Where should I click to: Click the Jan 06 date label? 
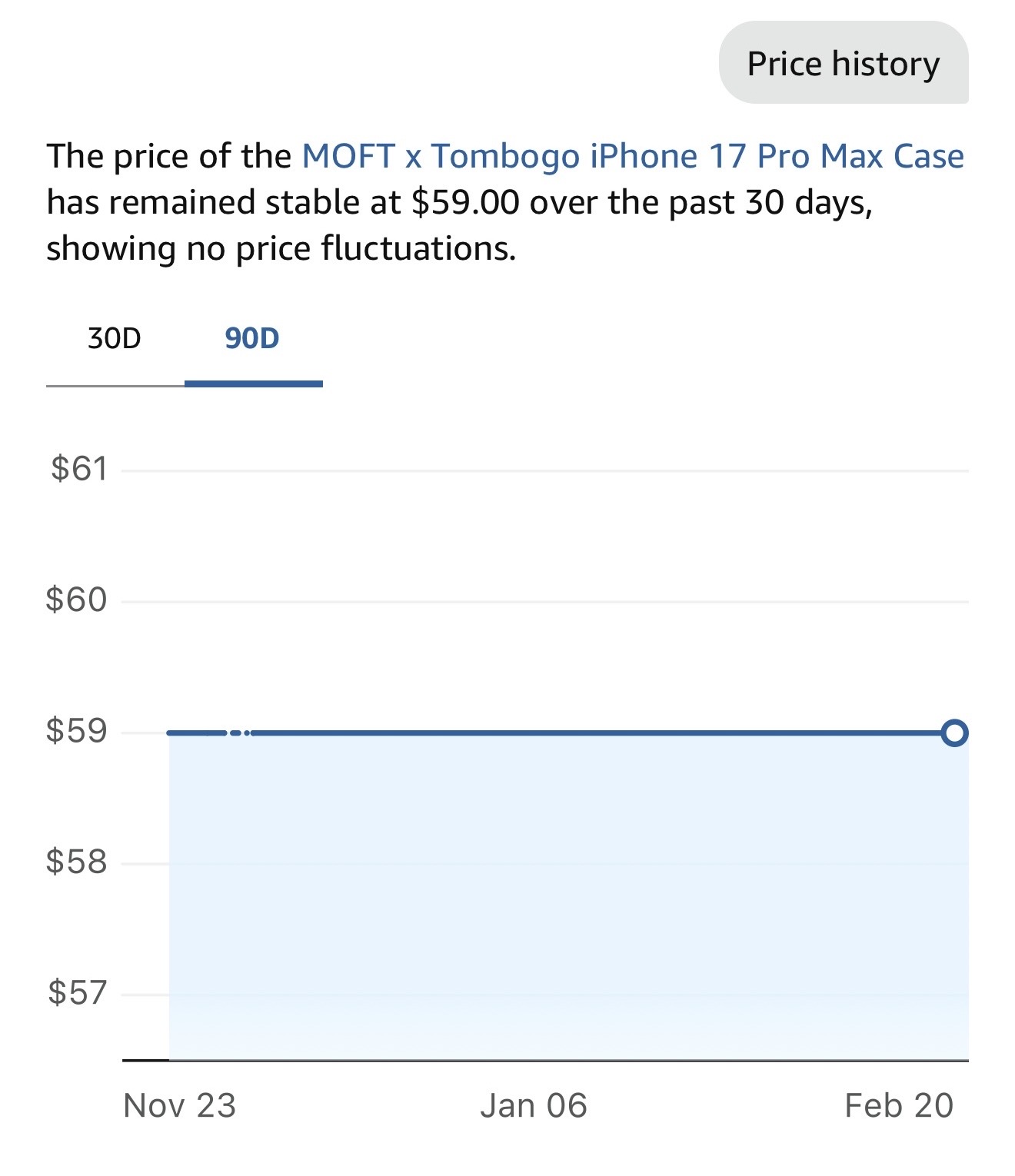534,1106
